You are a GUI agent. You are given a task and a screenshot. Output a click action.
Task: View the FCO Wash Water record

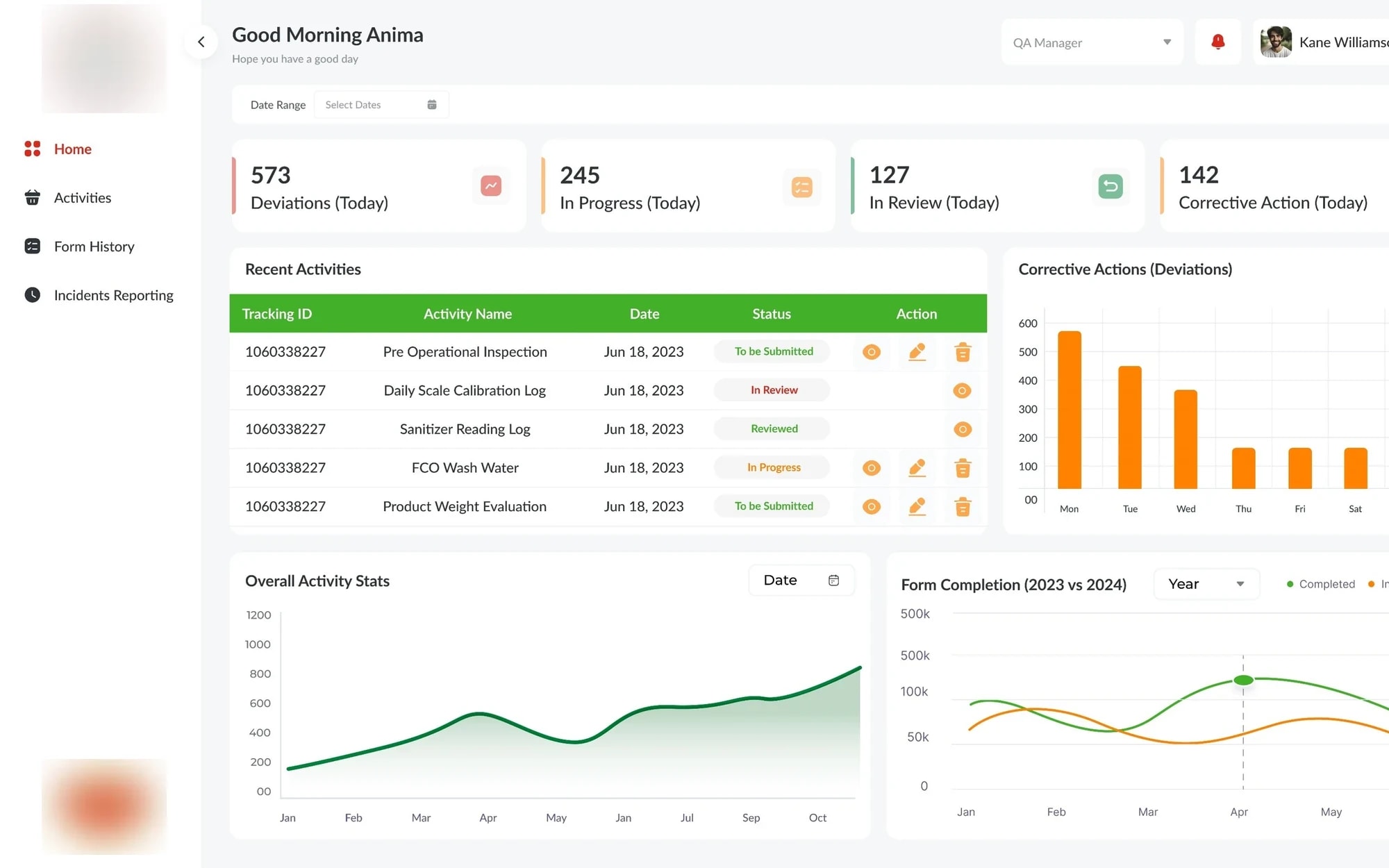point(871,468)
